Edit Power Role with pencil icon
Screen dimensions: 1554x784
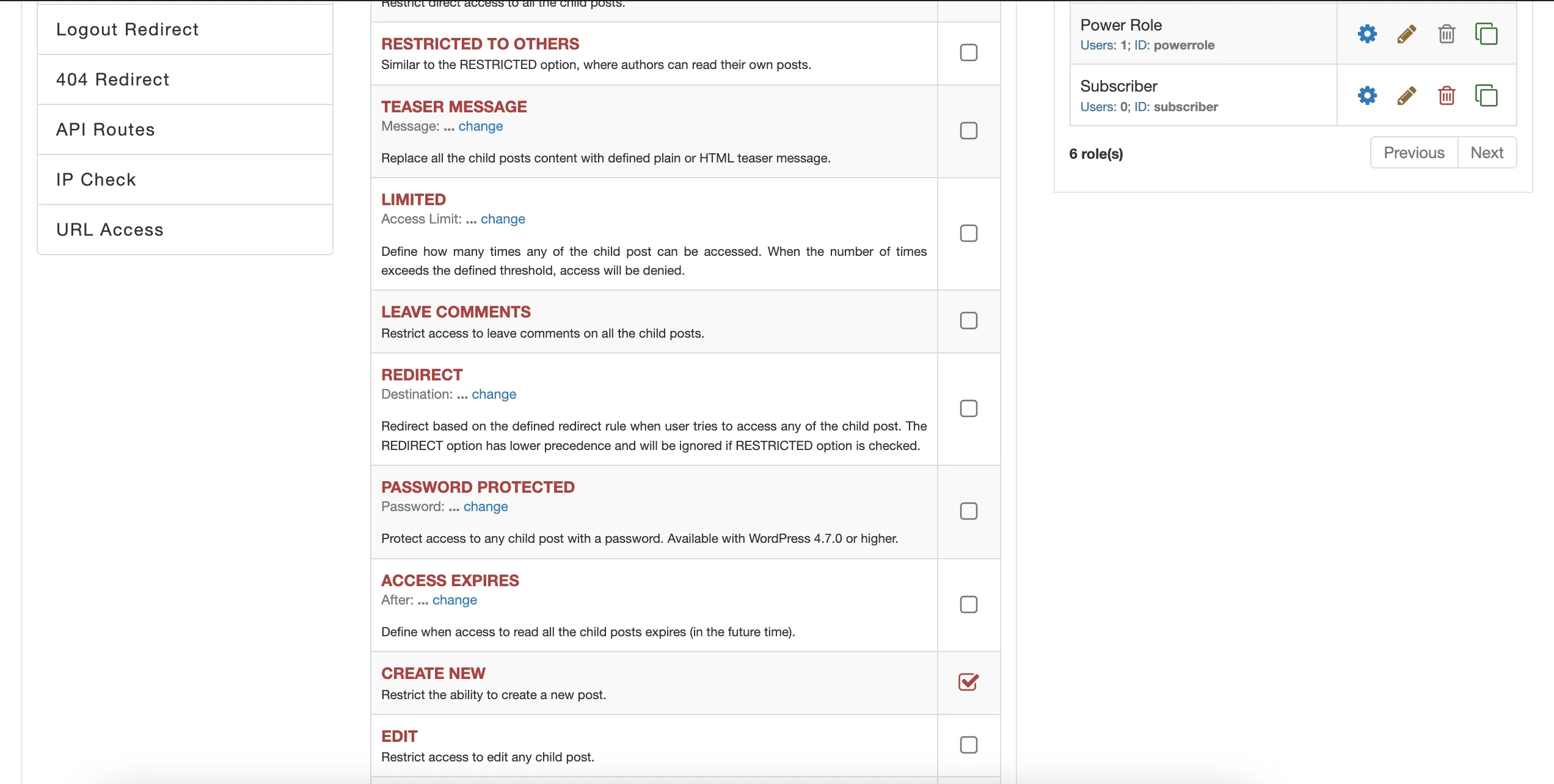tap(1407, 34)
